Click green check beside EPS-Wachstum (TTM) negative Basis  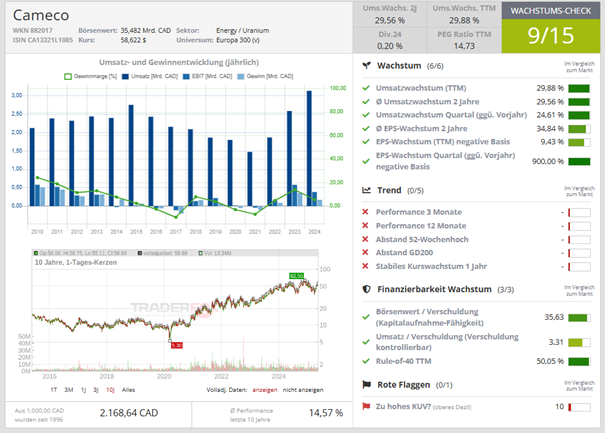[366, 142]
